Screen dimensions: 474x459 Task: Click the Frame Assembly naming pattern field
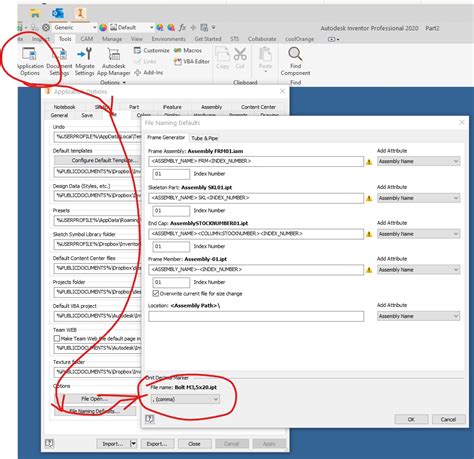click(256, 161)
